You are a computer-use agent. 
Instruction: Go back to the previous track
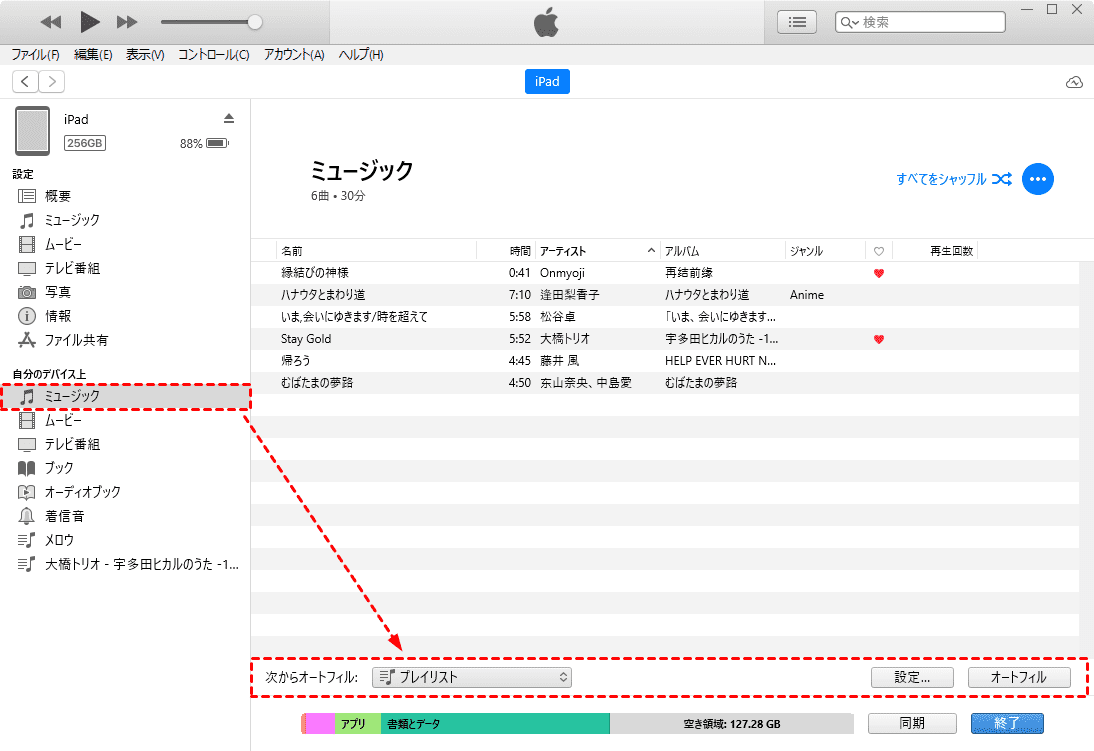click(51, 22)
